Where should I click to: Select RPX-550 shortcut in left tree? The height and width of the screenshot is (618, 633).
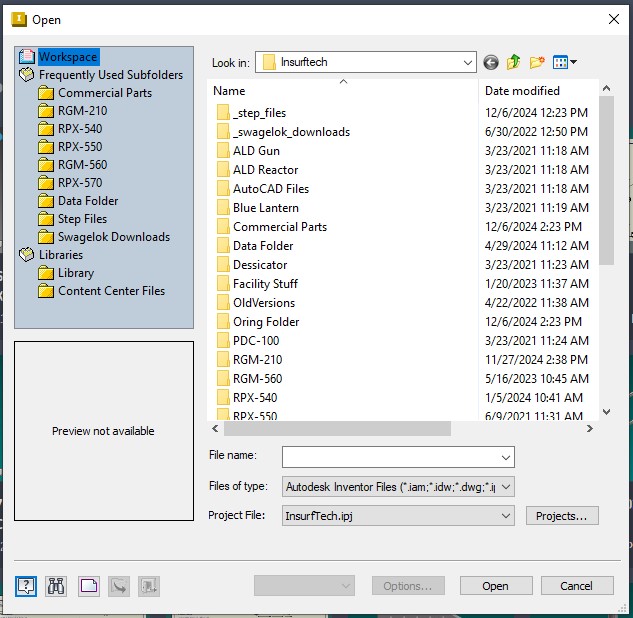tap(80, 147)
